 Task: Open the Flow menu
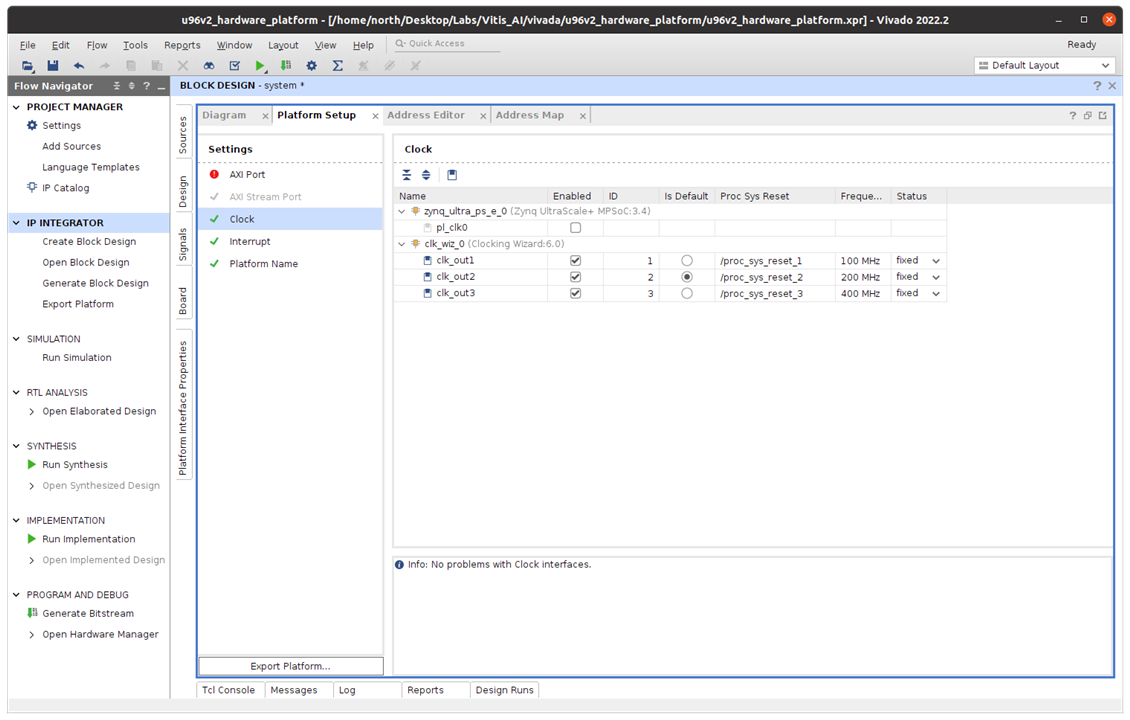pos(97,45)
